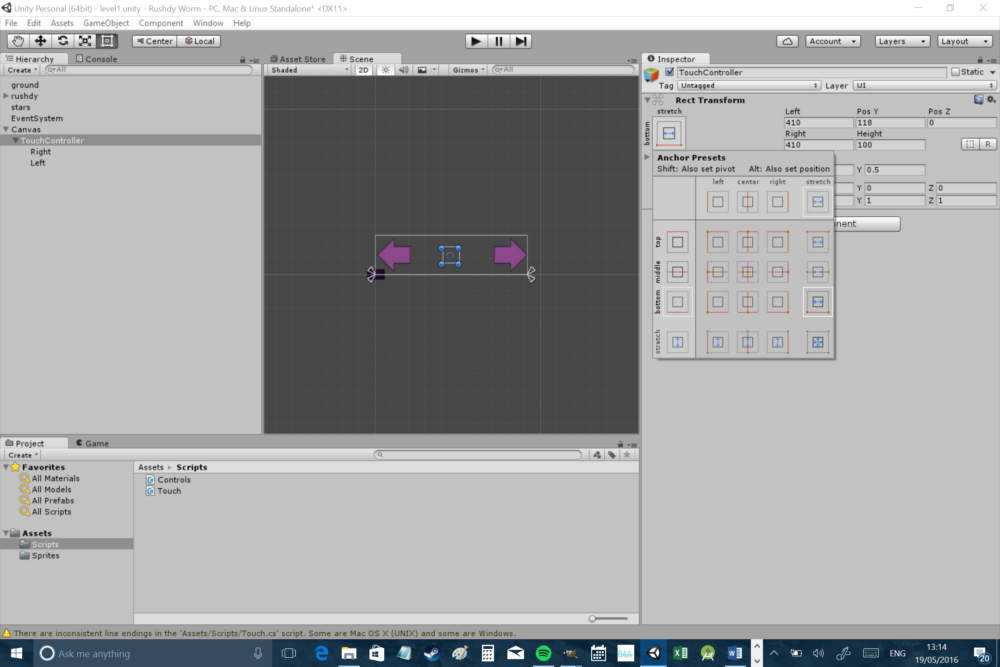Select the Rotate tool

pyautogui.click(x=62, y=41)
